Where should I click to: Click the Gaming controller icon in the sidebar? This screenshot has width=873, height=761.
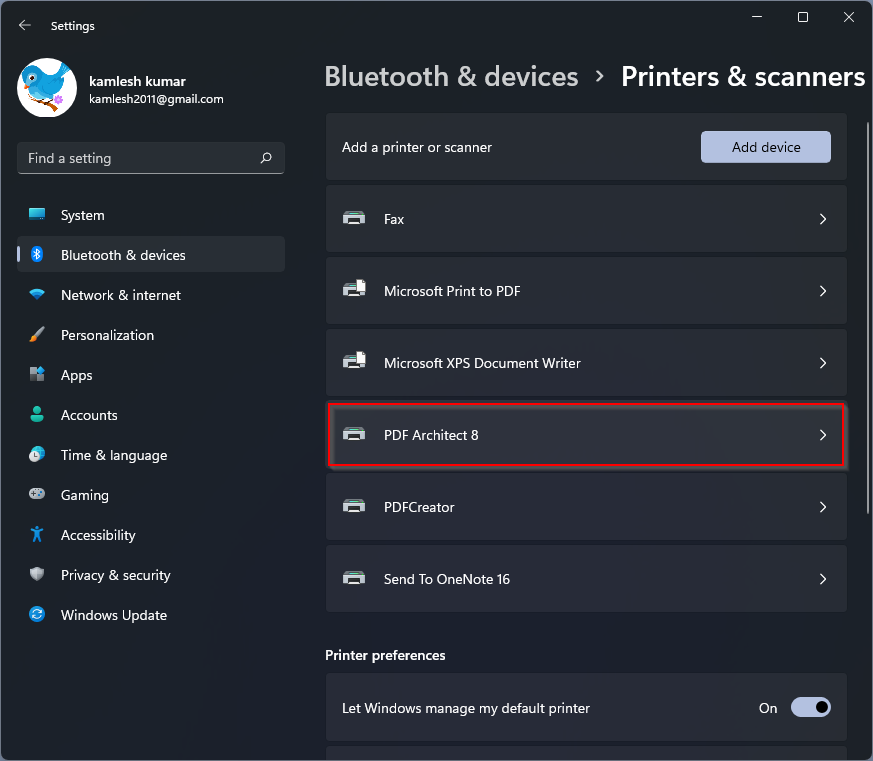coord(37,494)
